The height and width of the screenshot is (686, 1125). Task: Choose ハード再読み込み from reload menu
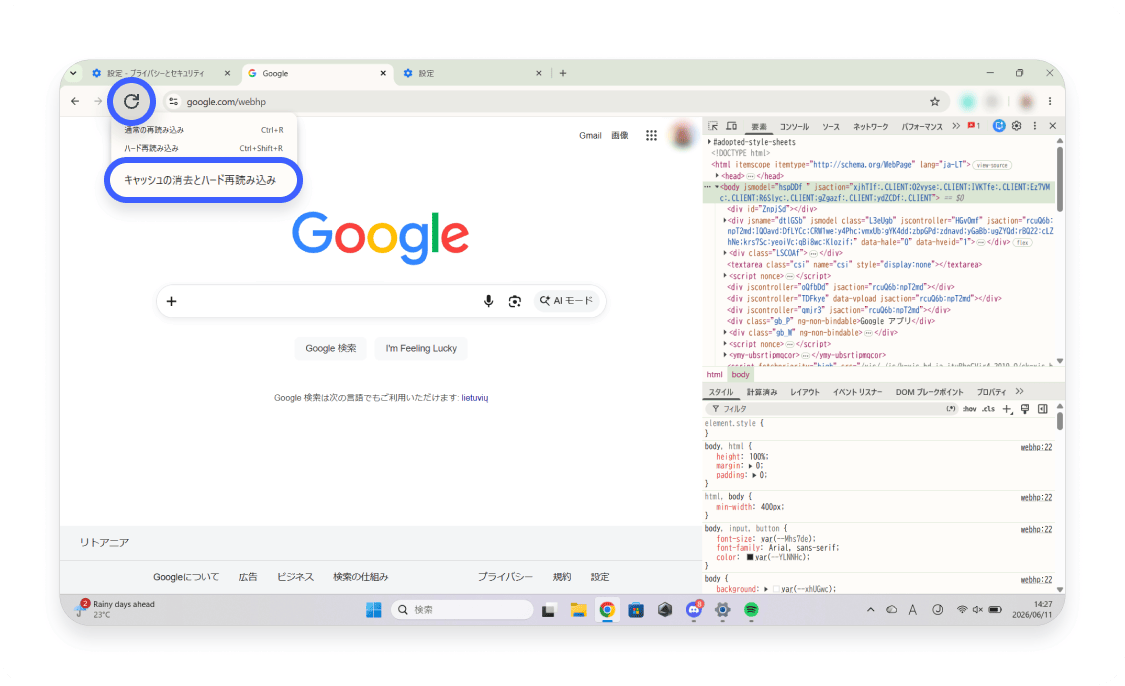204,148
